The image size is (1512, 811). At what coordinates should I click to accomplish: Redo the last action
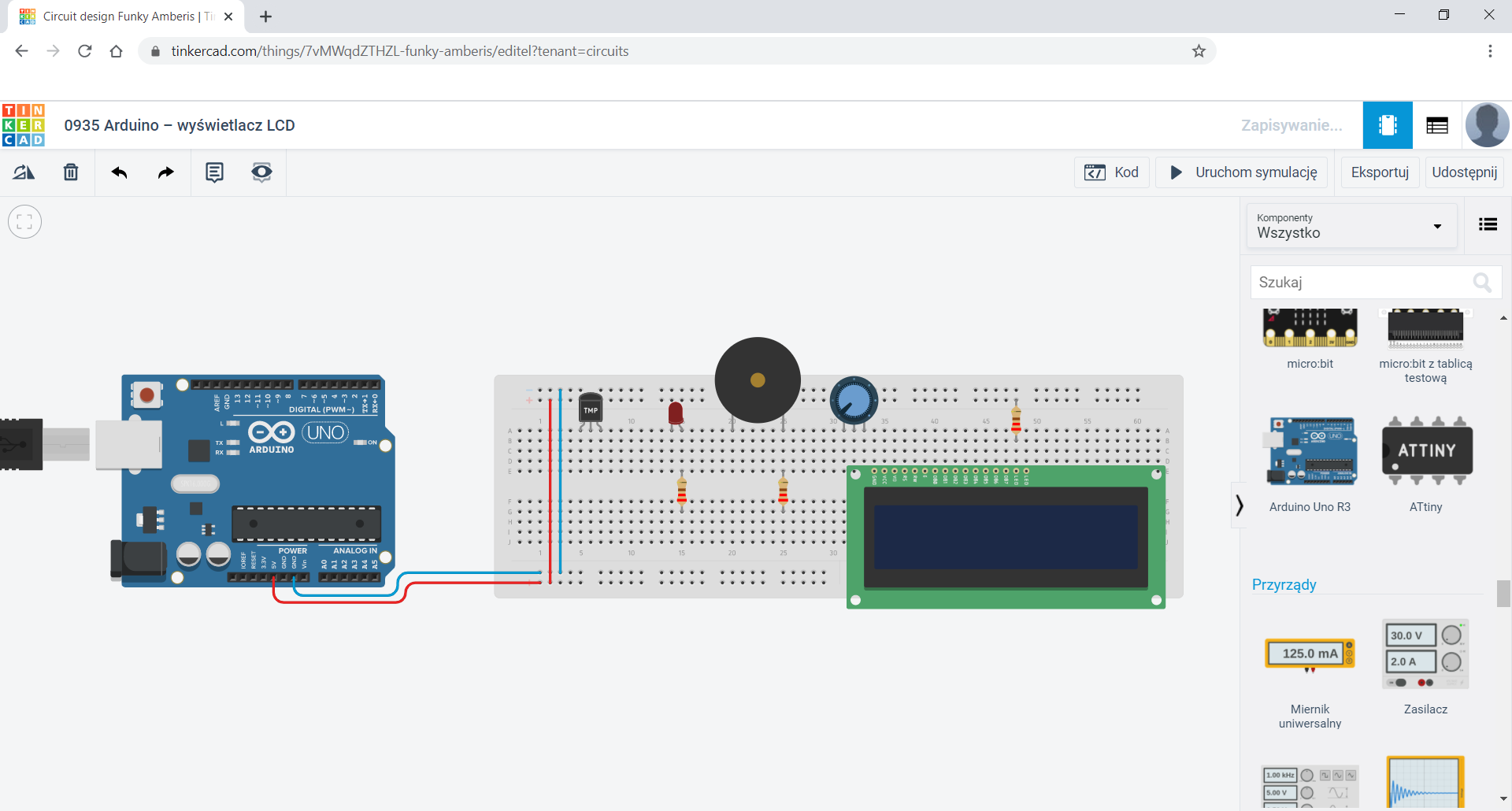(x=165, y=172)
